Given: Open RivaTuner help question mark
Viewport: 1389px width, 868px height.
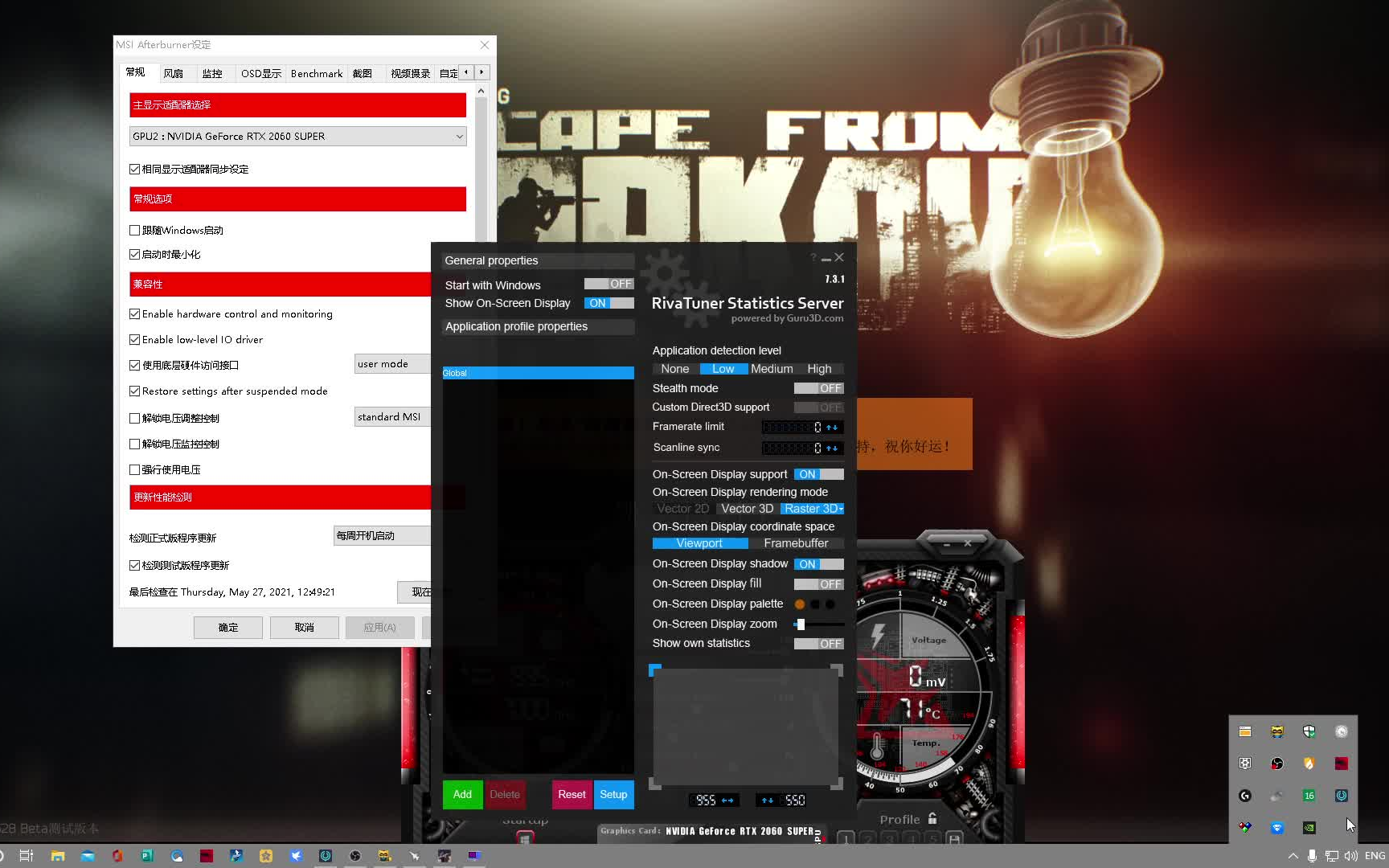Looking at the screenshot, I should click(x=813, y=257).
